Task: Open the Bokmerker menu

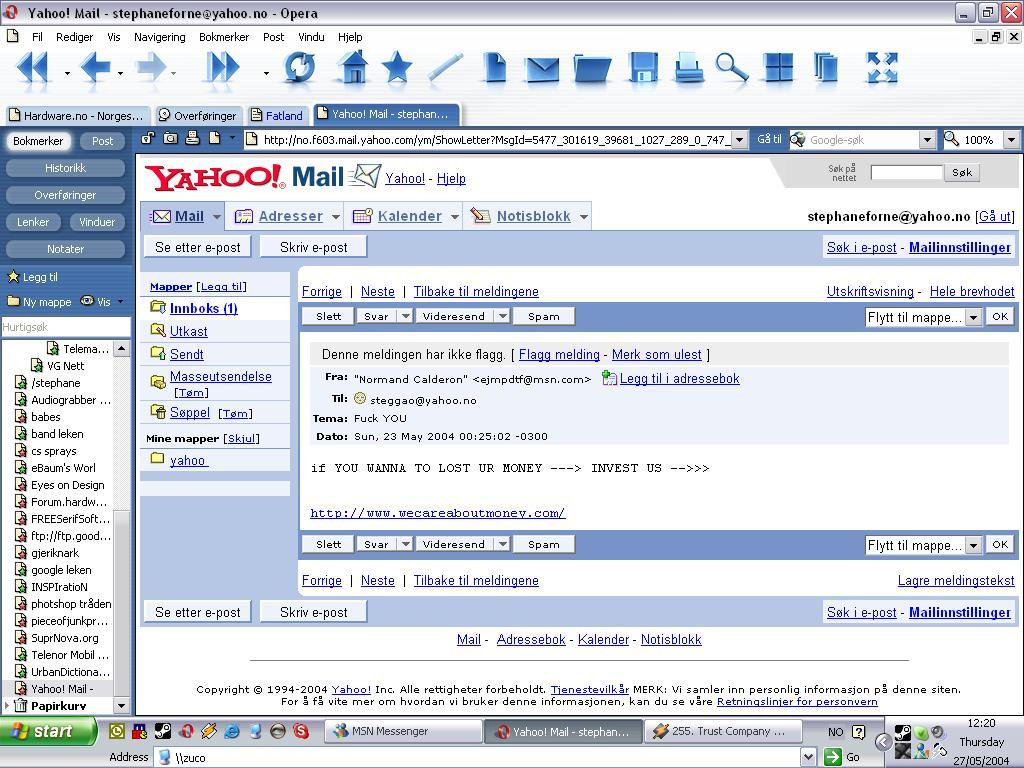Action: [x=224, y=37]
